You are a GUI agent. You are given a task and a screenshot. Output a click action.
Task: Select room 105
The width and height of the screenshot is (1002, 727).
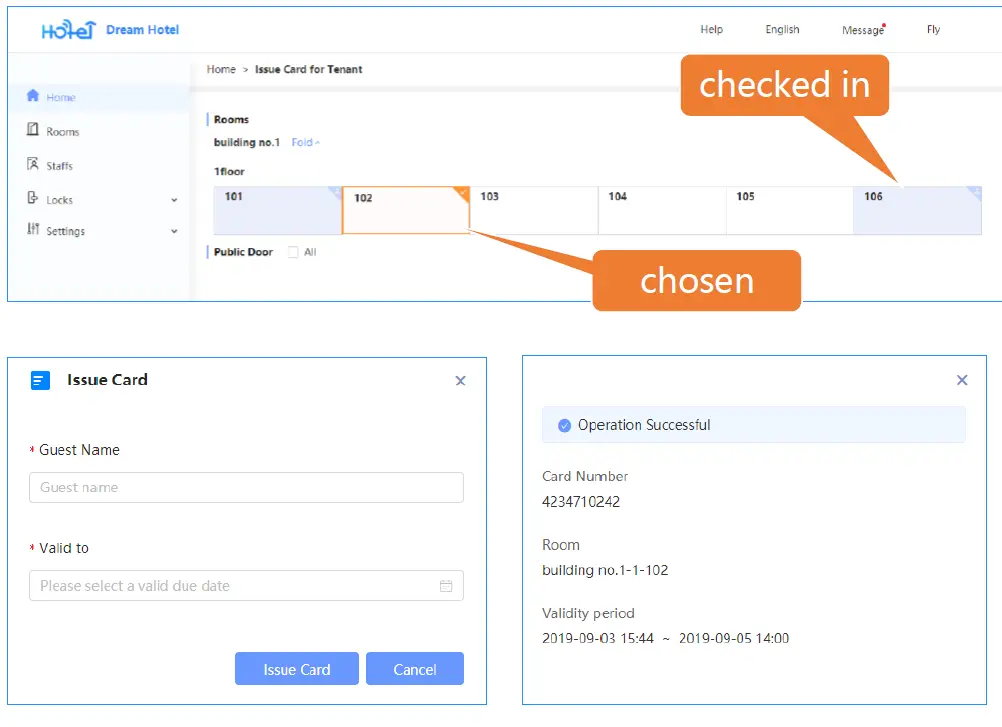pyautogui.click(x=790, y=210)
